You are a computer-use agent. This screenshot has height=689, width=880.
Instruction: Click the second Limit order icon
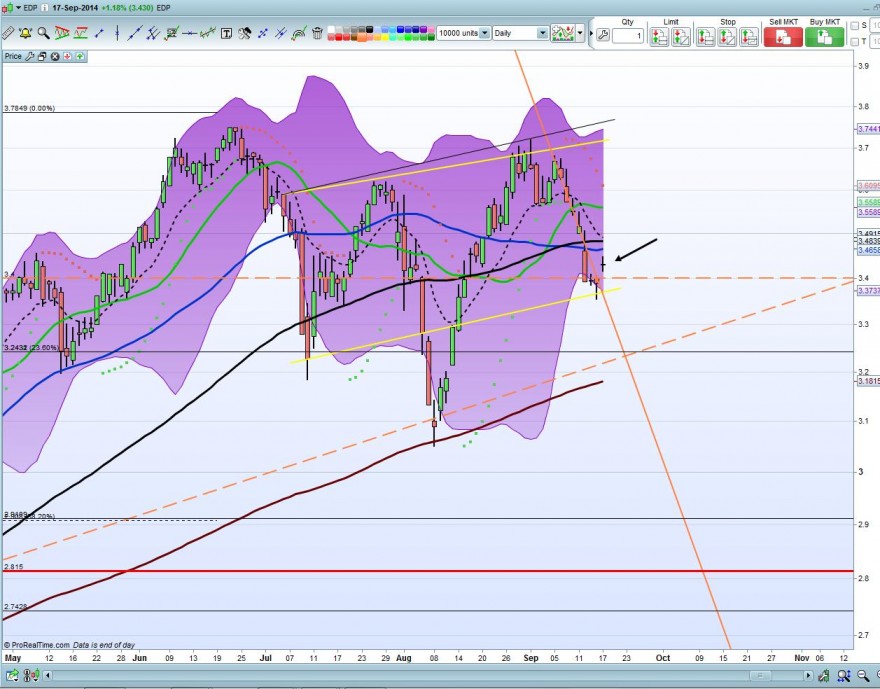[x=681, y=37]
